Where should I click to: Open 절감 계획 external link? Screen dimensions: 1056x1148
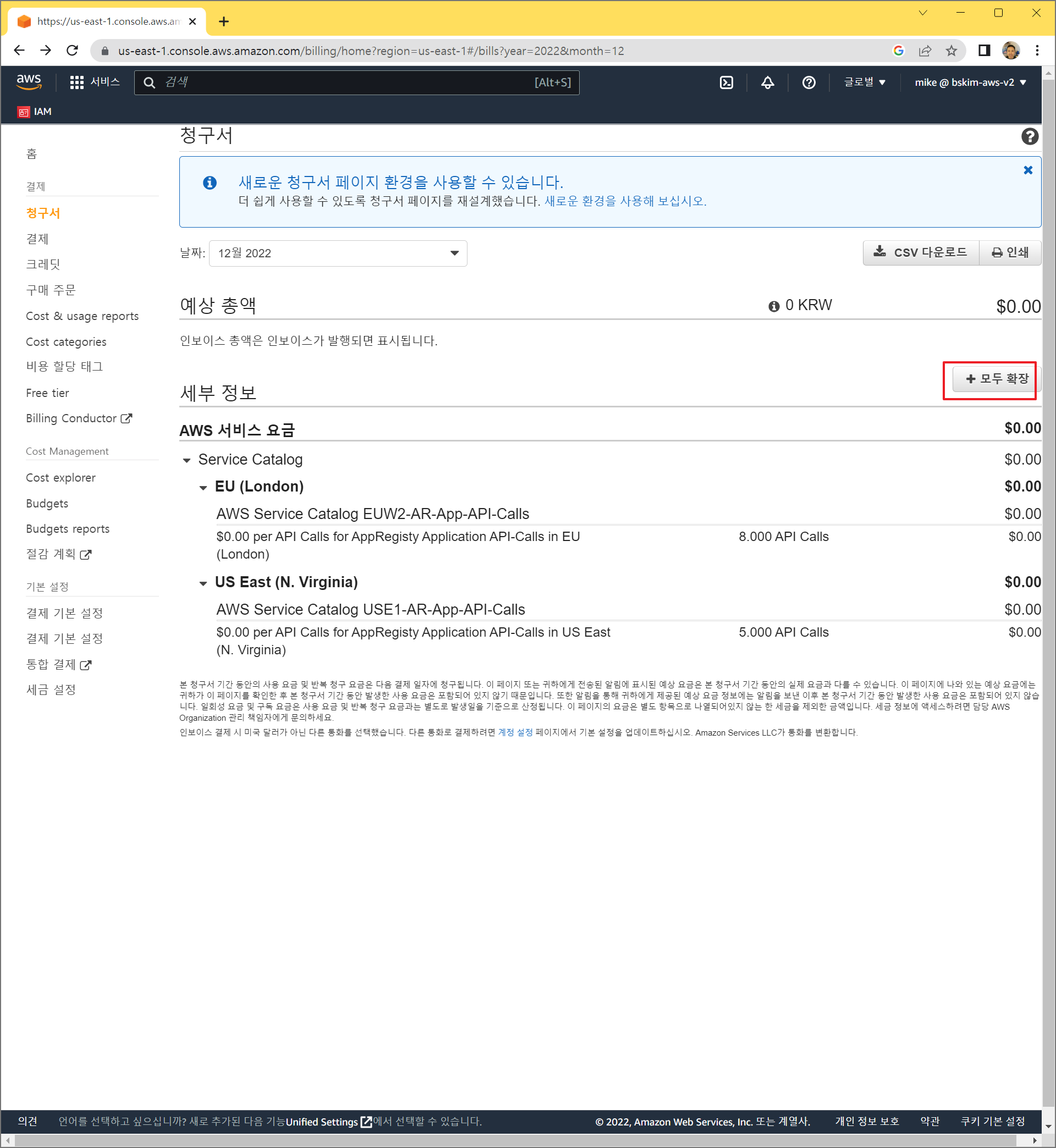pyautogui.click(x=59, y=554)
